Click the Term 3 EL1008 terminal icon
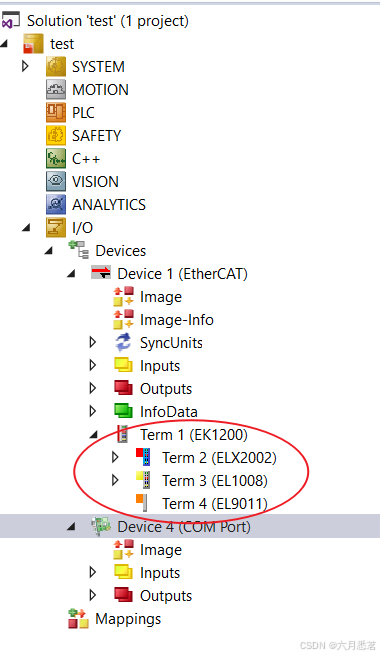The height and width of the screenshot is (657, 380). tap(143, 480)
